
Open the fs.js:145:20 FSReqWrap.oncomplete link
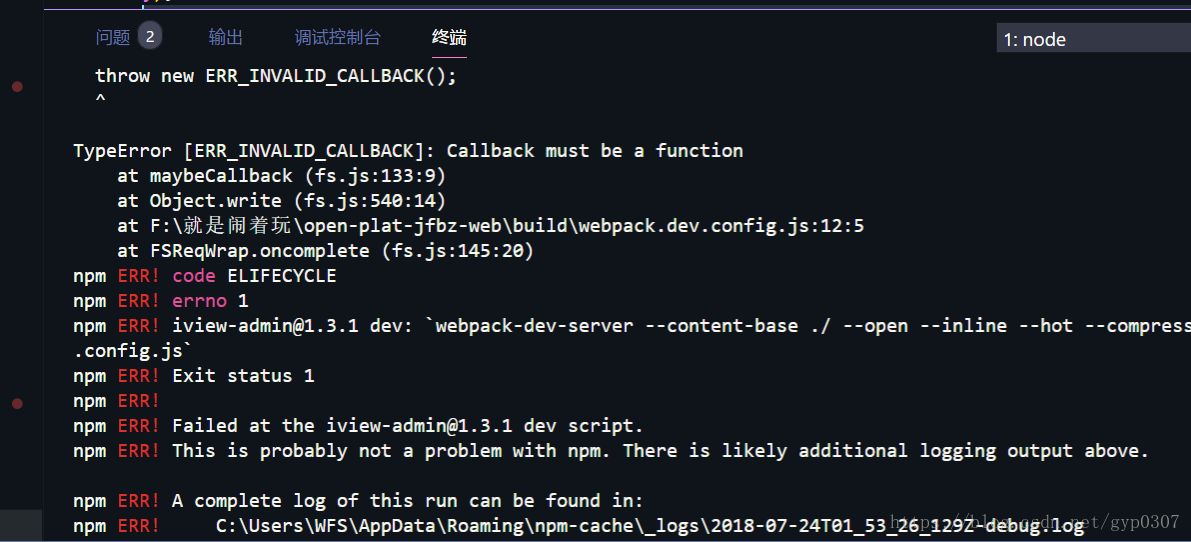(458, 251)
